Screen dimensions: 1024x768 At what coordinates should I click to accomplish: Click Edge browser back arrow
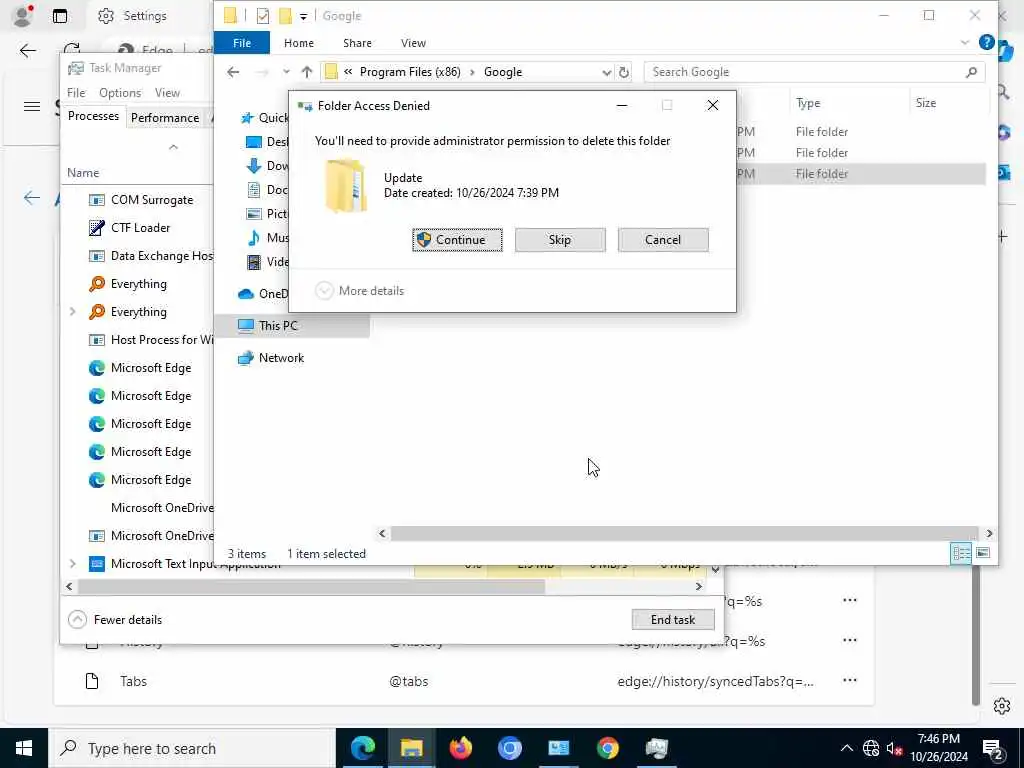27,51
